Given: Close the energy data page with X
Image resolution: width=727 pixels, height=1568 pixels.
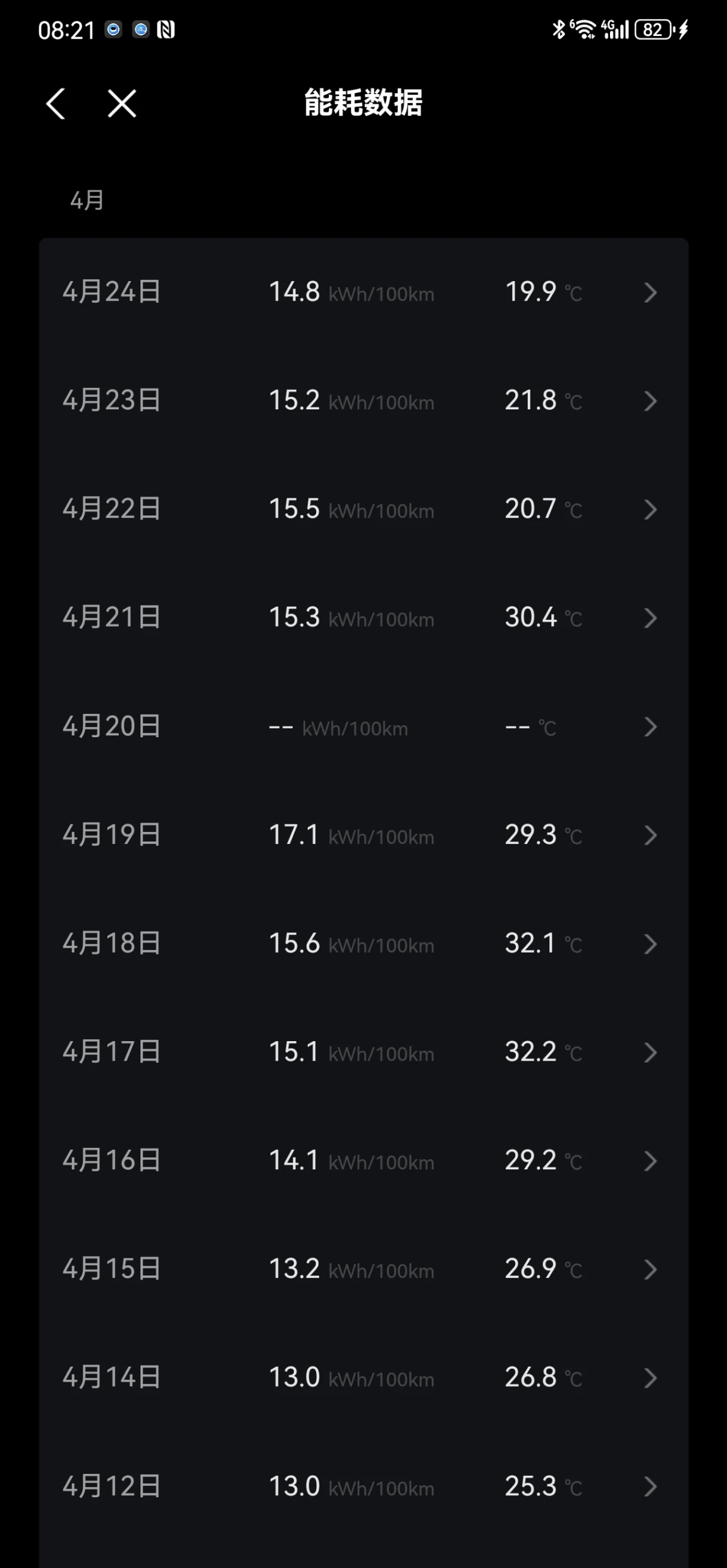Looking at the screenshot, I should pyautogui.click(x=121, y=104).
